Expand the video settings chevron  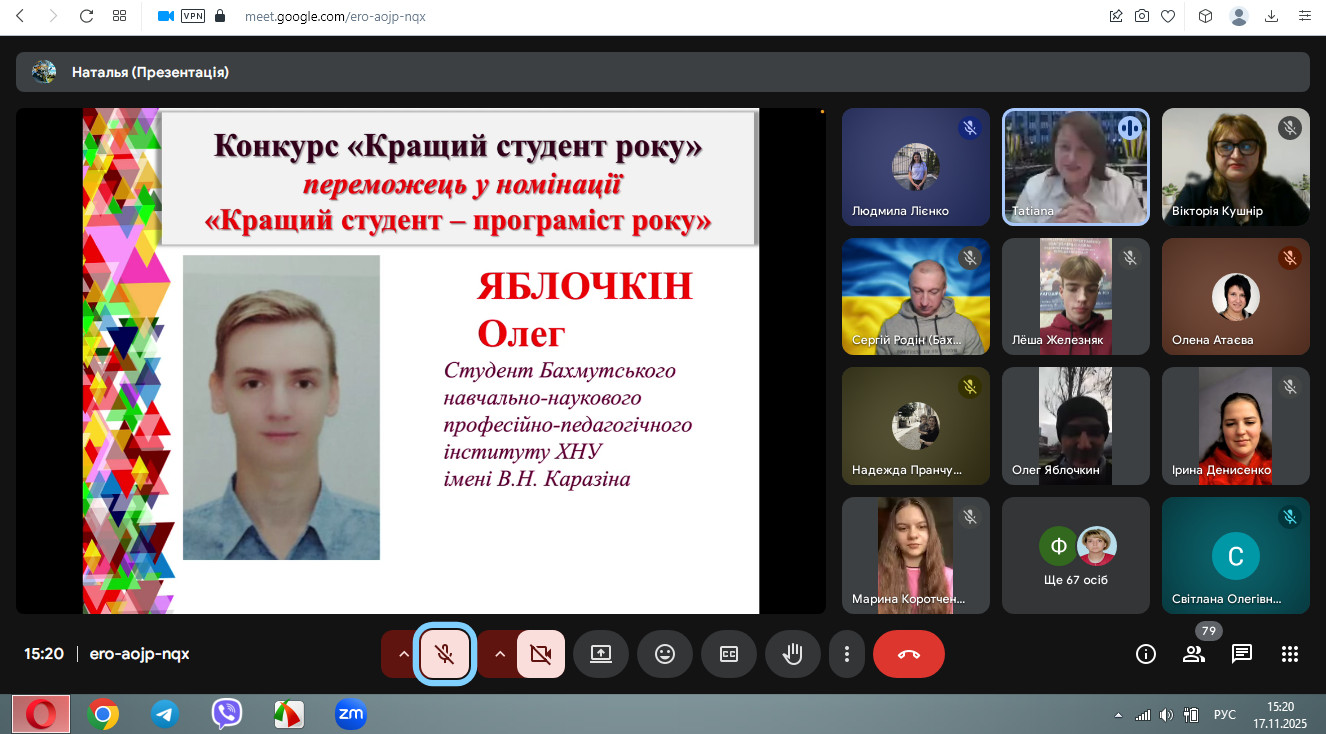pyautogui.click(x=499, y=654)
